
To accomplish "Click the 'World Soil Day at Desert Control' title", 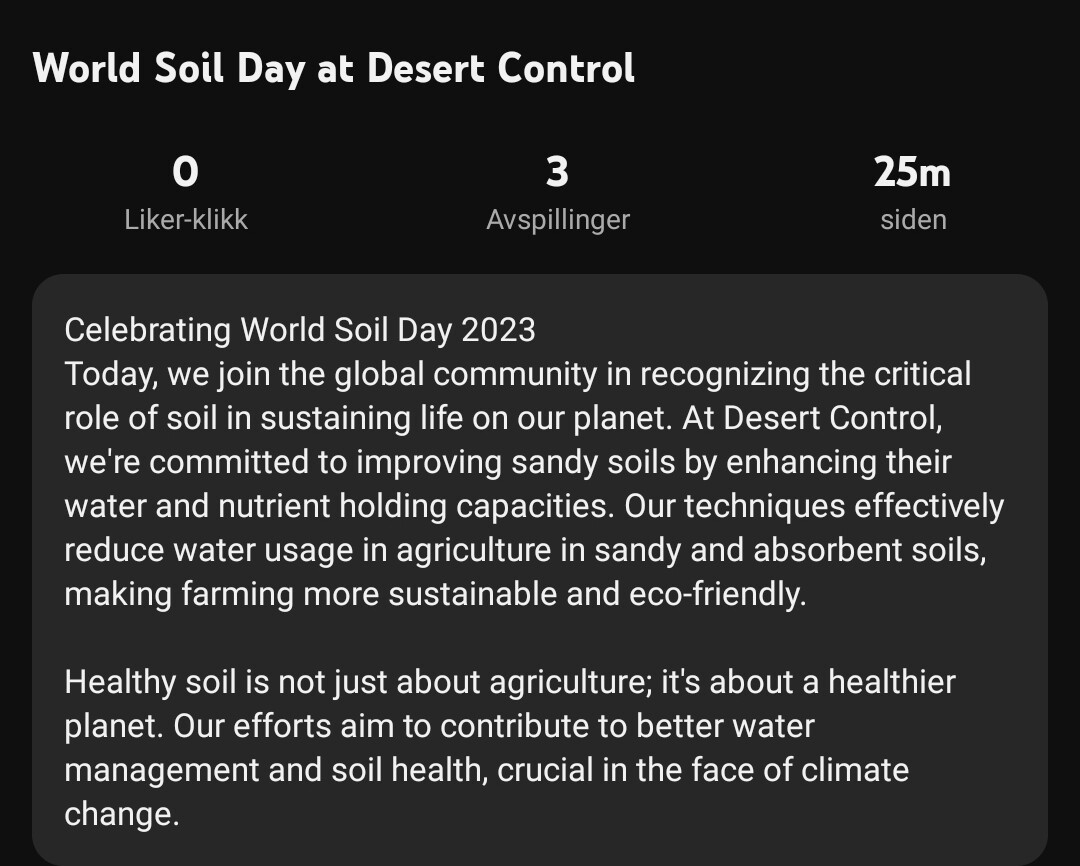I will pyautogui.click(x=333, y=69).
